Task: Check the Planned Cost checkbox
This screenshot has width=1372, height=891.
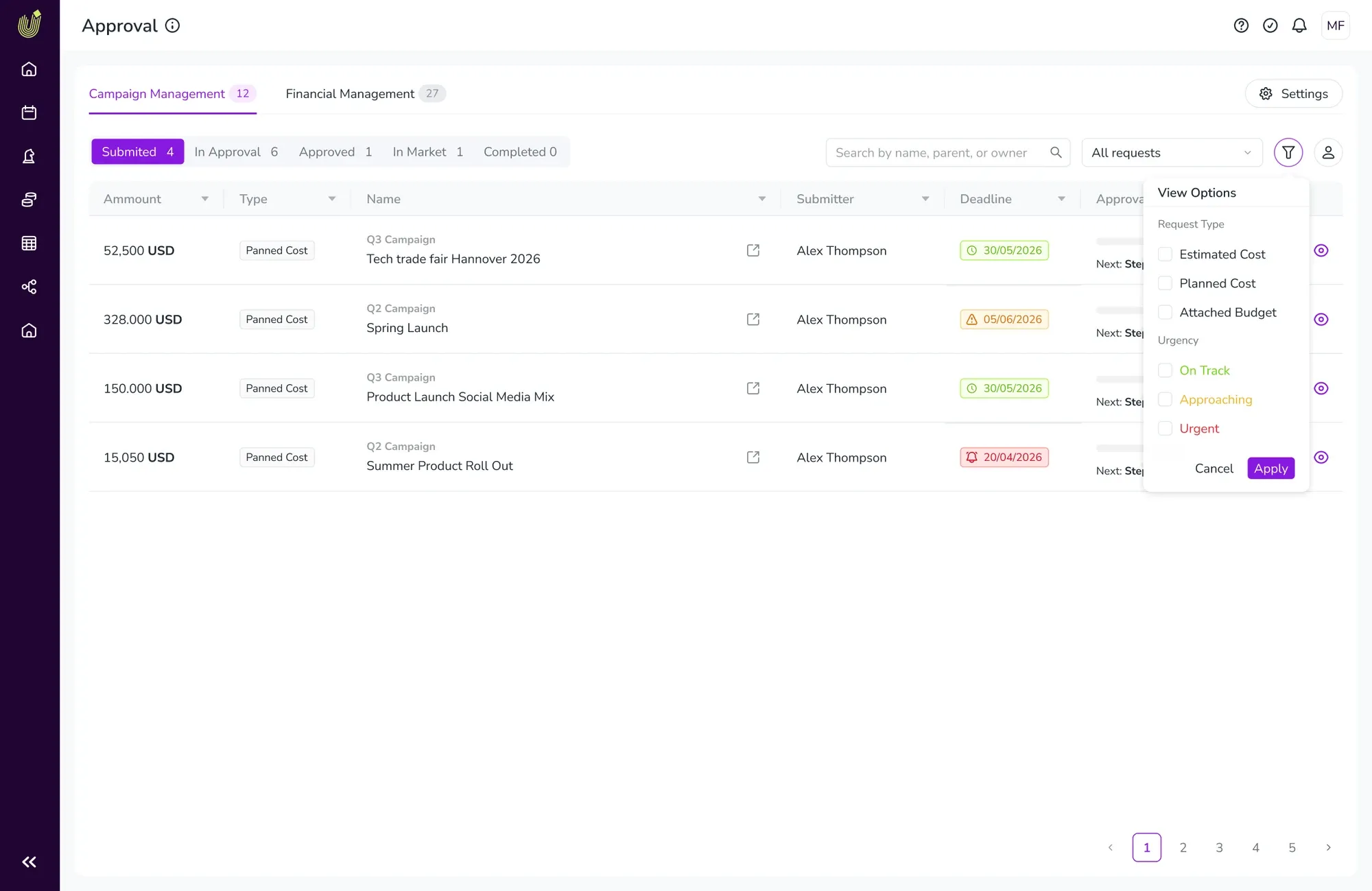Action: click(1165, 283)
